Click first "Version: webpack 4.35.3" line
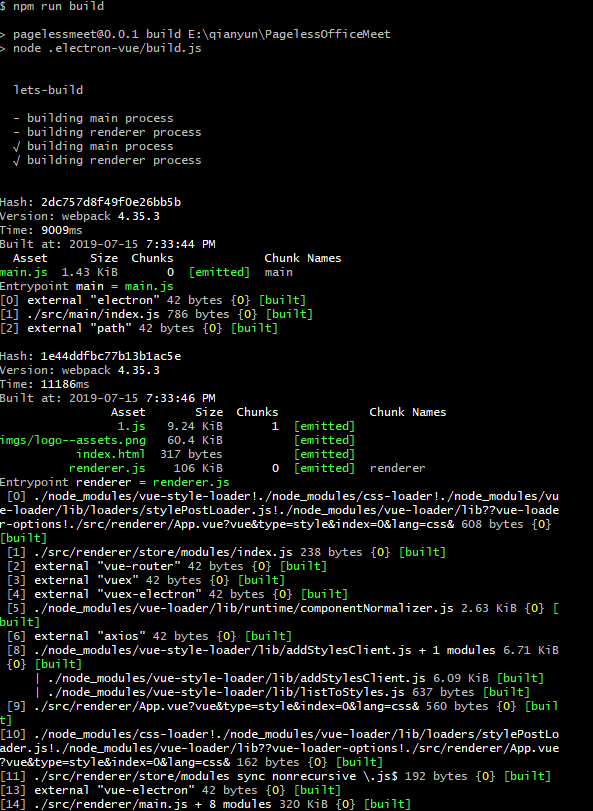593x811 pixels. tap(80, 216)
